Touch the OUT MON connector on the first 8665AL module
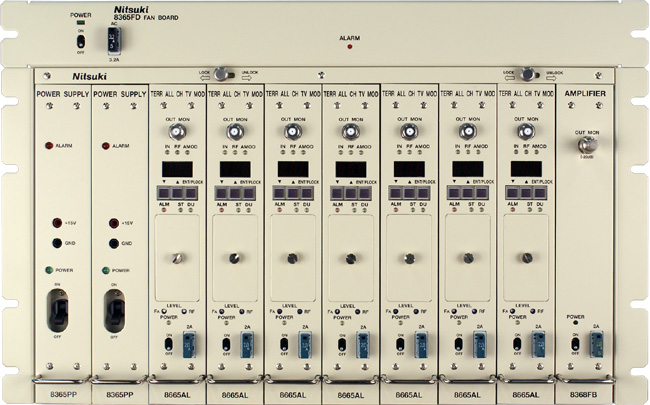Image resolution: width=650 pixels, height=405 pixels. [177, 133]
